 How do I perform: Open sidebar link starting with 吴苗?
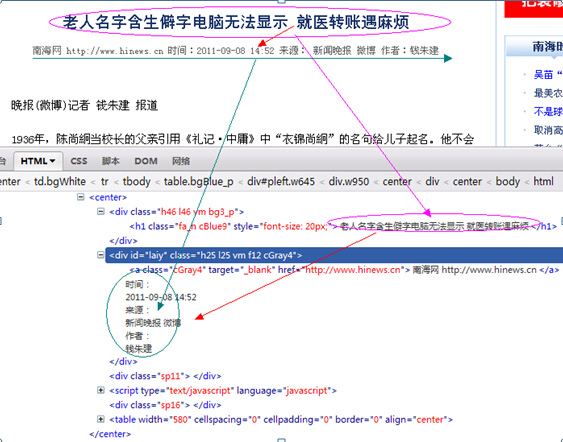click(548, 75)
